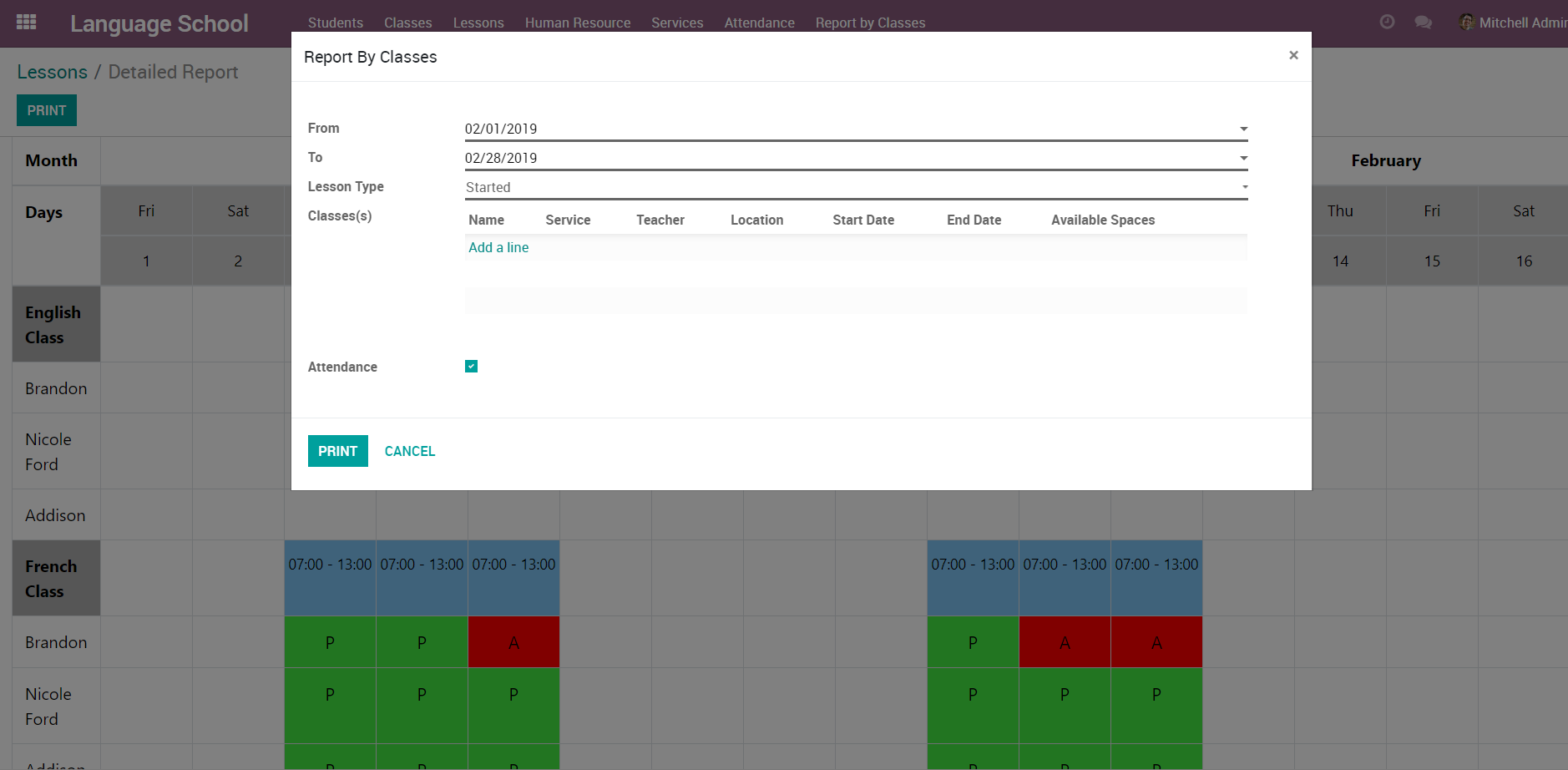
Task: Open the chat conversations icon
Action: click(x=1424, y=23)
